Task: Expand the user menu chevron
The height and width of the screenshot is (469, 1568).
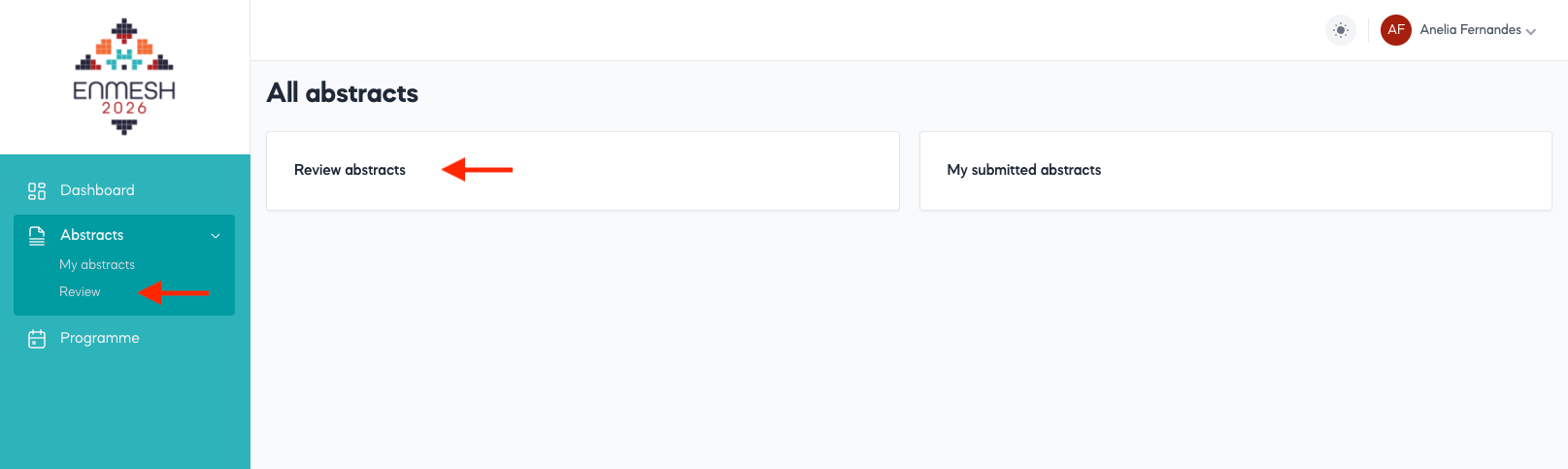Action: click(x=1531, y=32)
